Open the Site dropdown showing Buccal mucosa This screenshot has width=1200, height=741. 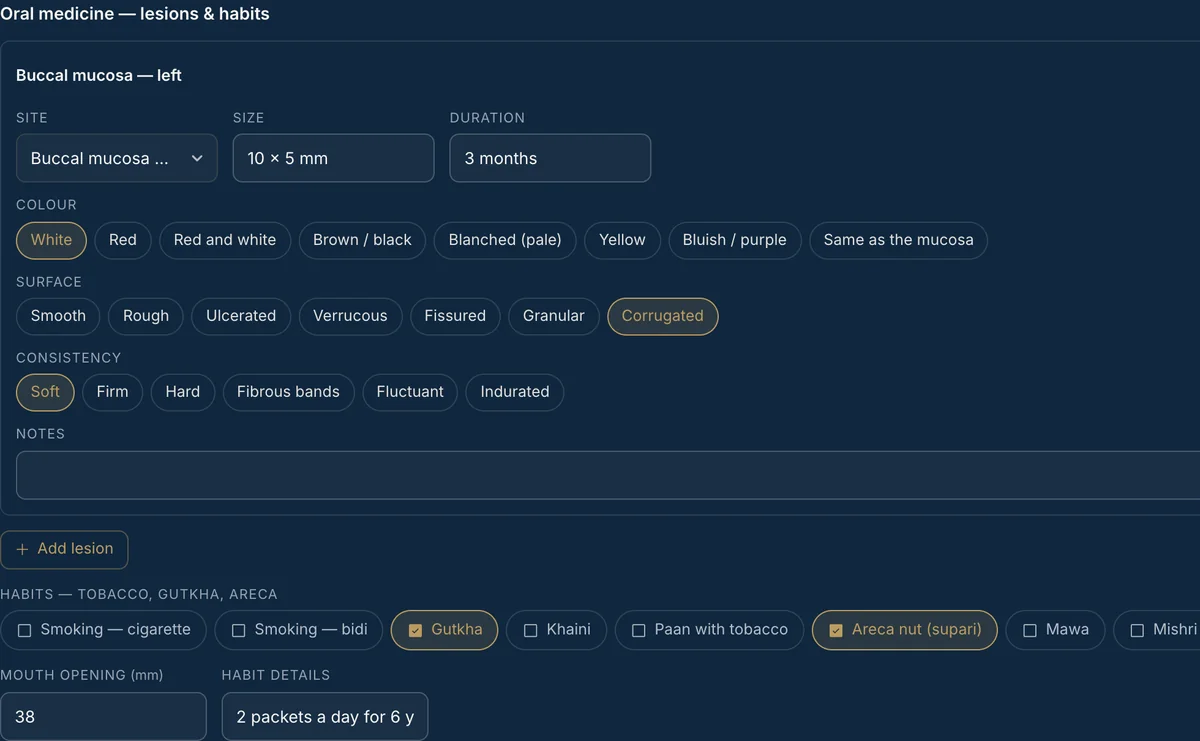(117, 158)
